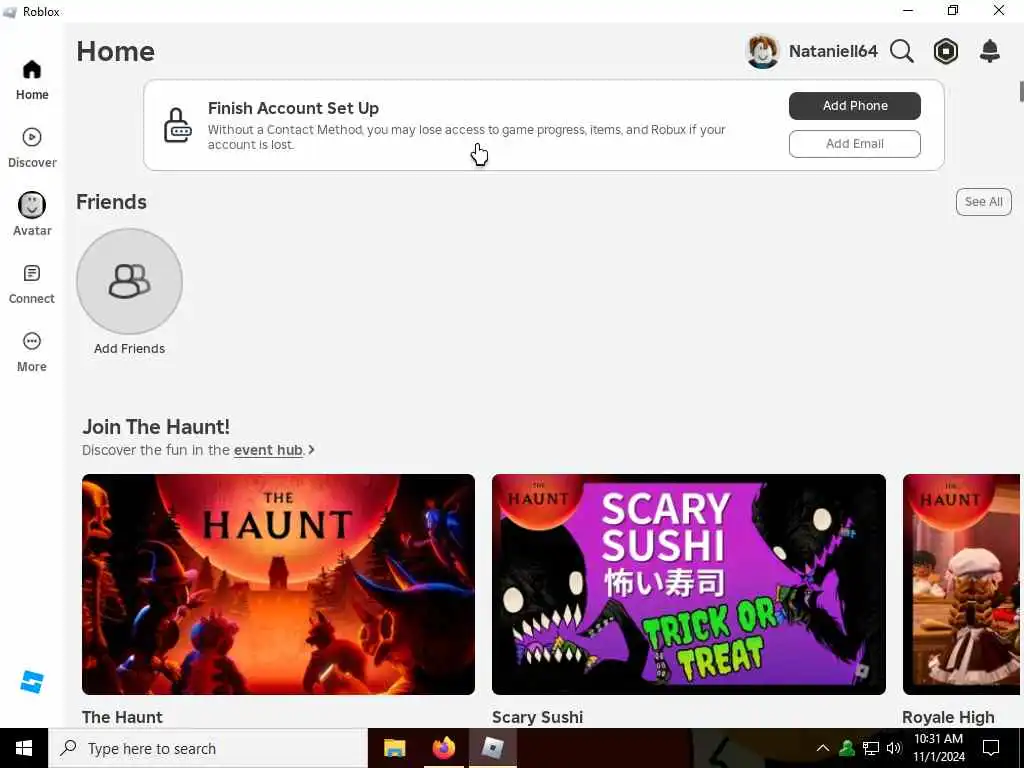The width and height of the screenshot is (1024, 768).
Task: Open the Home sidebar item
Action: coord(31,80)
